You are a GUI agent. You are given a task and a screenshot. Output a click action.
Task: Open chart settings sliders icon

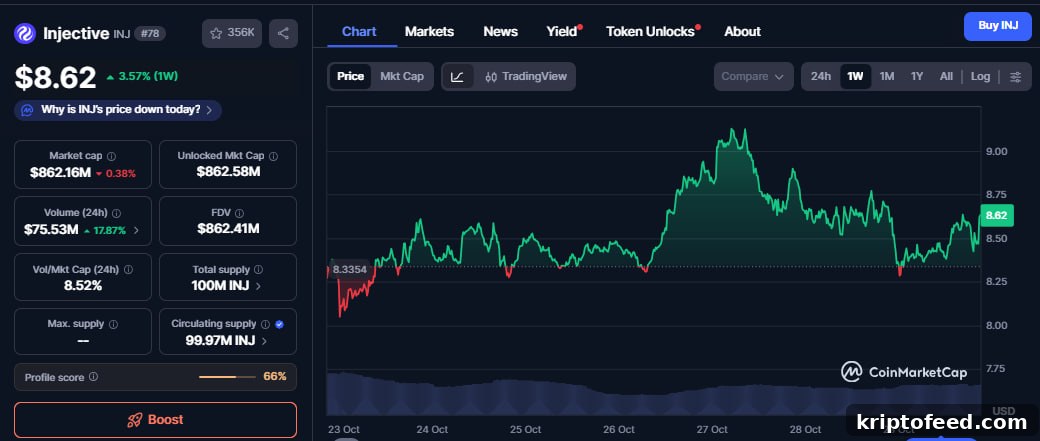pyautogui.click(x=1015, y=76)
